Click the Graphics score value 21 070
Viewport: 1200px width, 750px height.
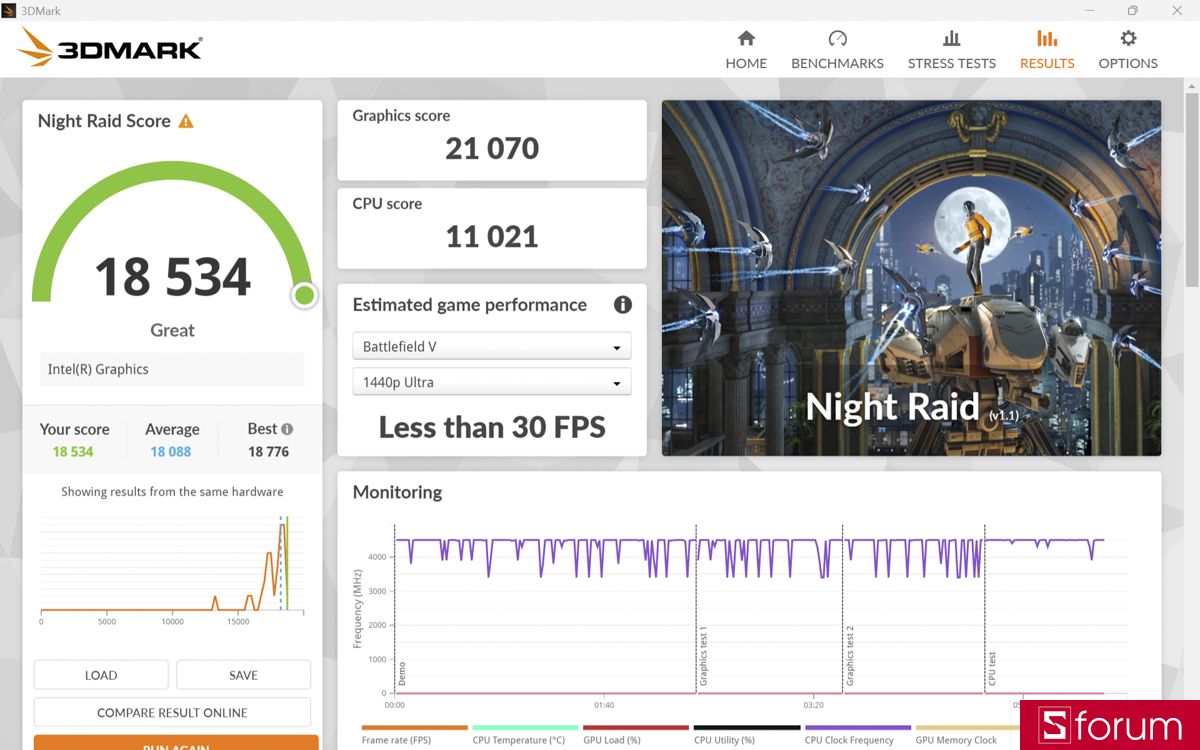click(492, 149)
